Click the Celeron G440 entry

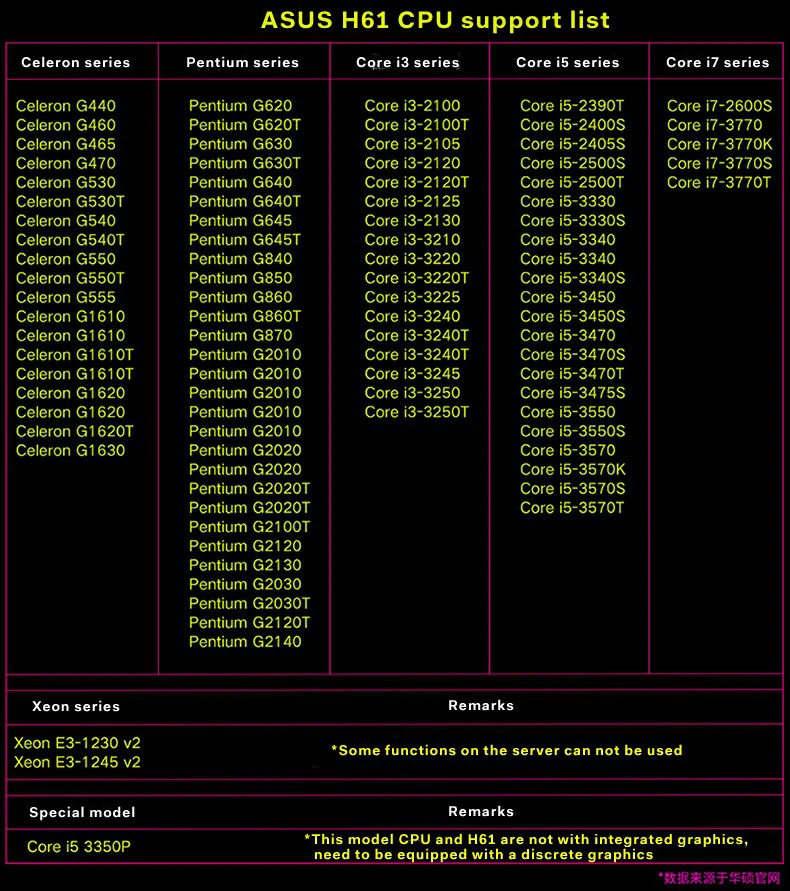click(x=66, y=106)
